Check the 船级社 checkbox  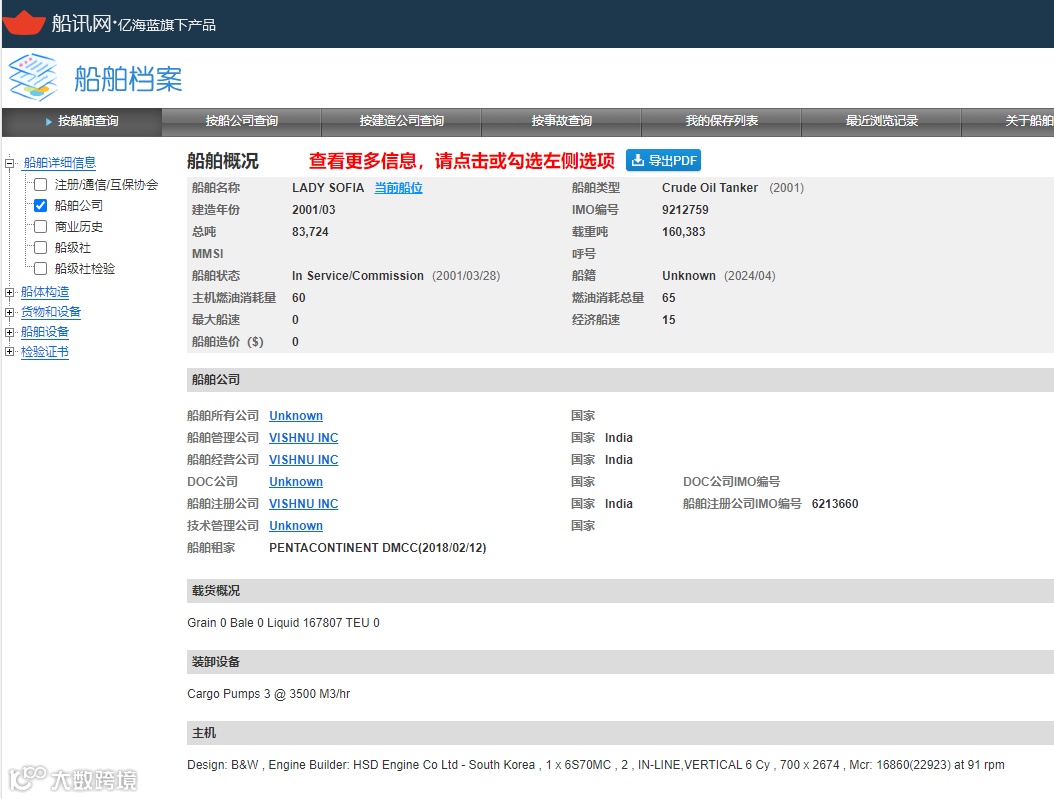40,247
